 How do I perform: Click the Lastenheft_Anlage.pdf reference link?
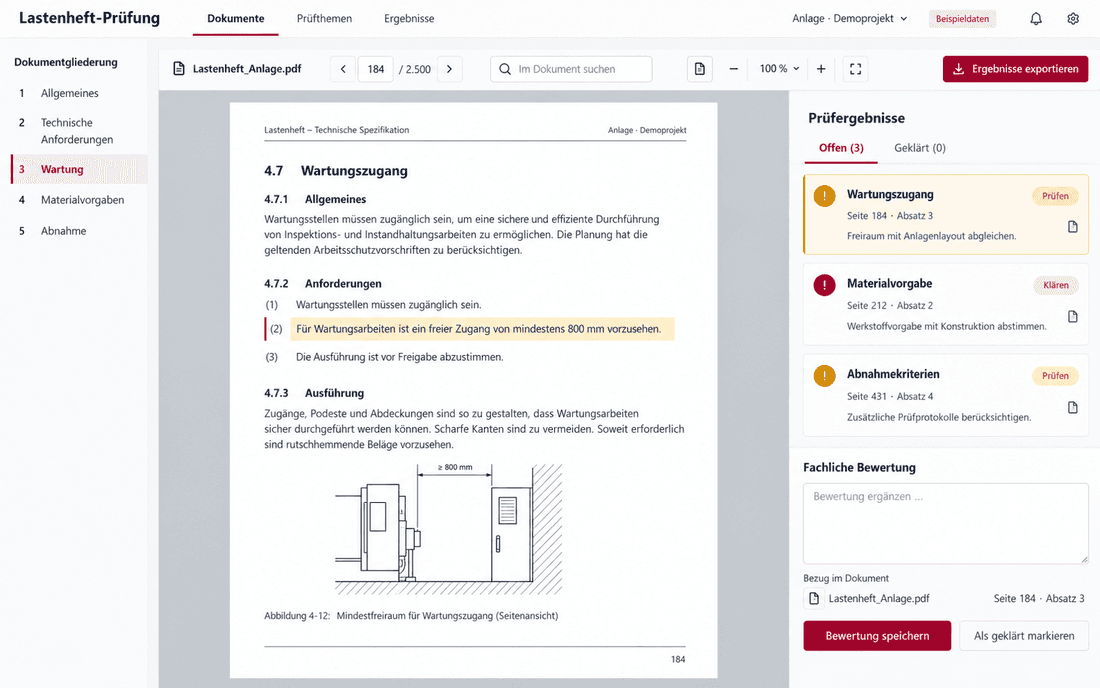(x=878, y=598)
